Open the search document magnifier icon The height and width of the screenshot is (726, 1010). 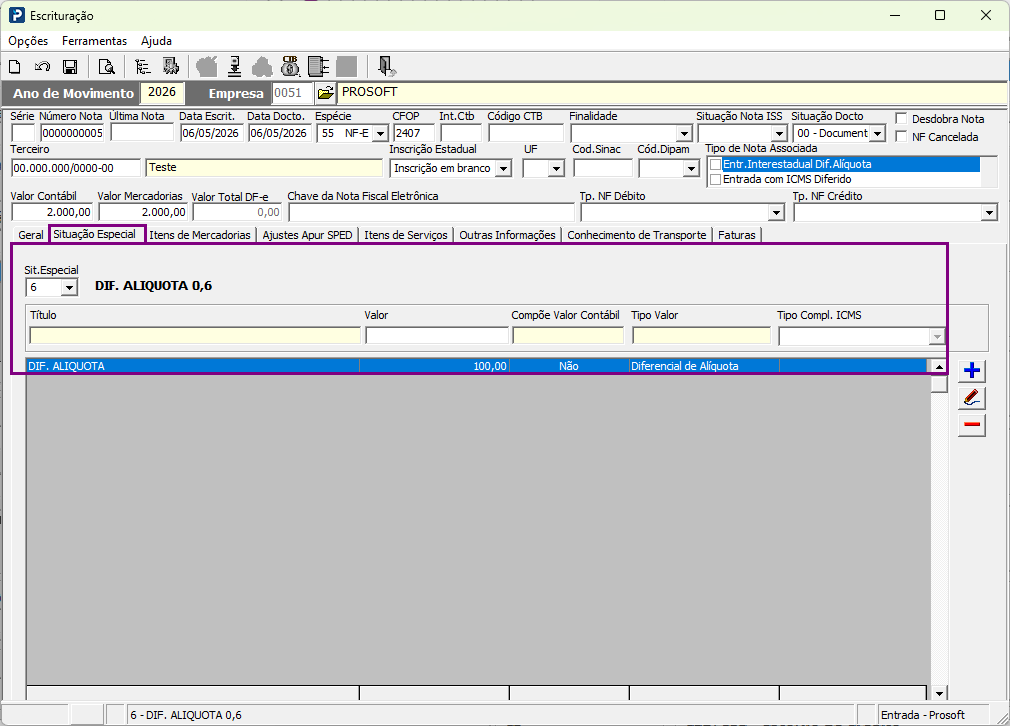[x=106, y=66]
